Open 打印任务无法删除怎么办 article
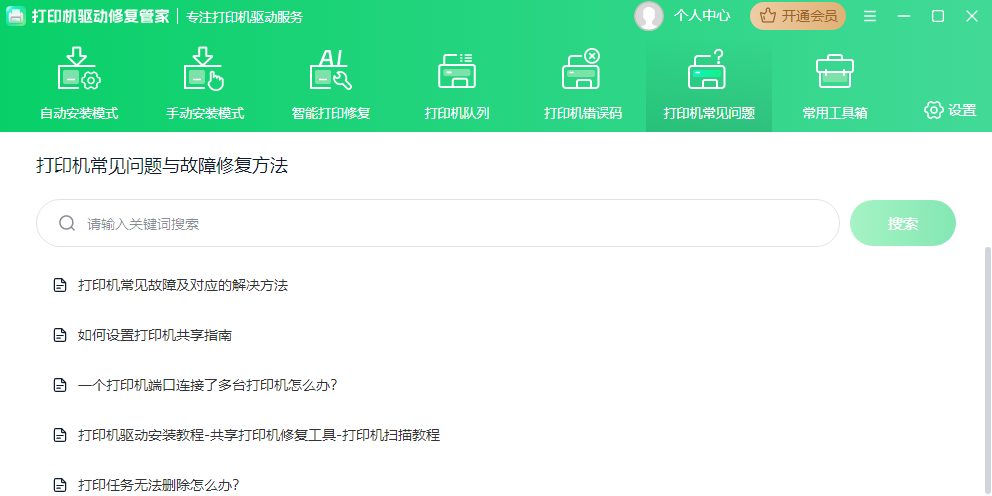This screenshot has height=496, width=992. pyautogui.click(x=158, y=485)
